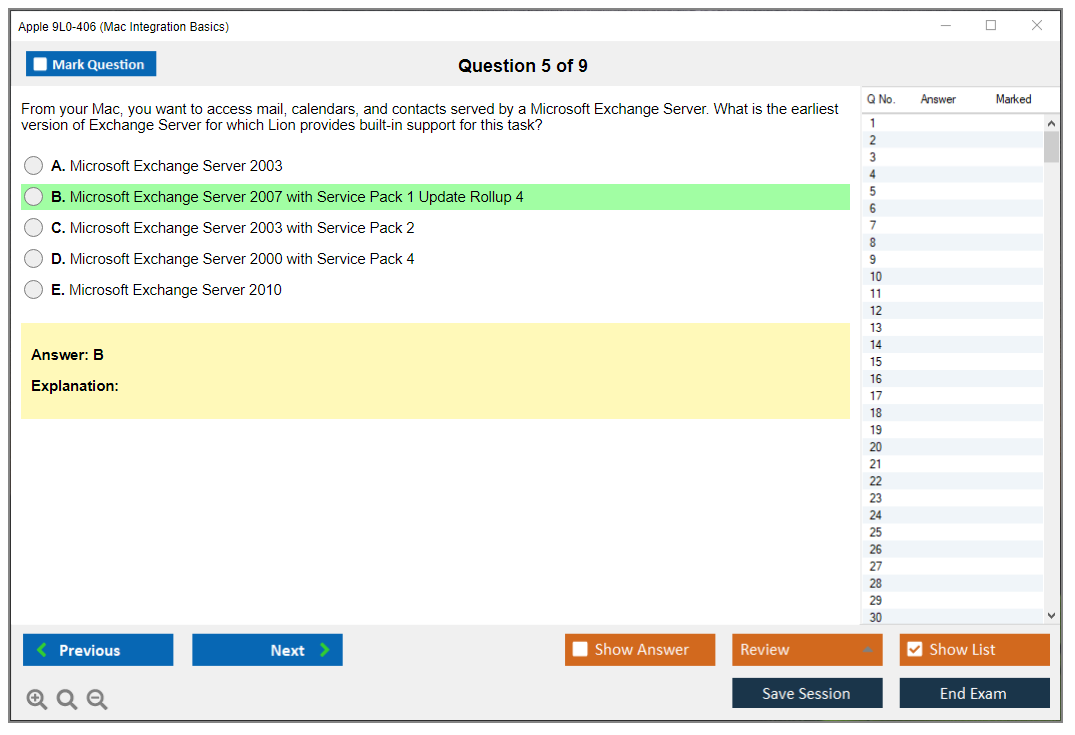Screen dimensions: 1075x735
Task: Click the zoom out magnifier icon
Action: (x=97, y=700)
